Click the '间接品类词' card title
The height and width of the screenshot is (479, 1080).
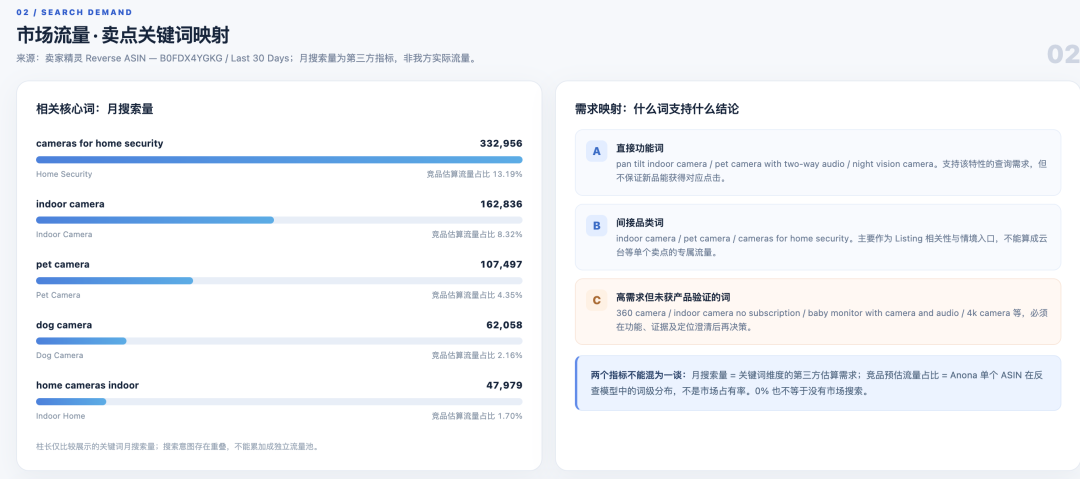coord(640,223)
